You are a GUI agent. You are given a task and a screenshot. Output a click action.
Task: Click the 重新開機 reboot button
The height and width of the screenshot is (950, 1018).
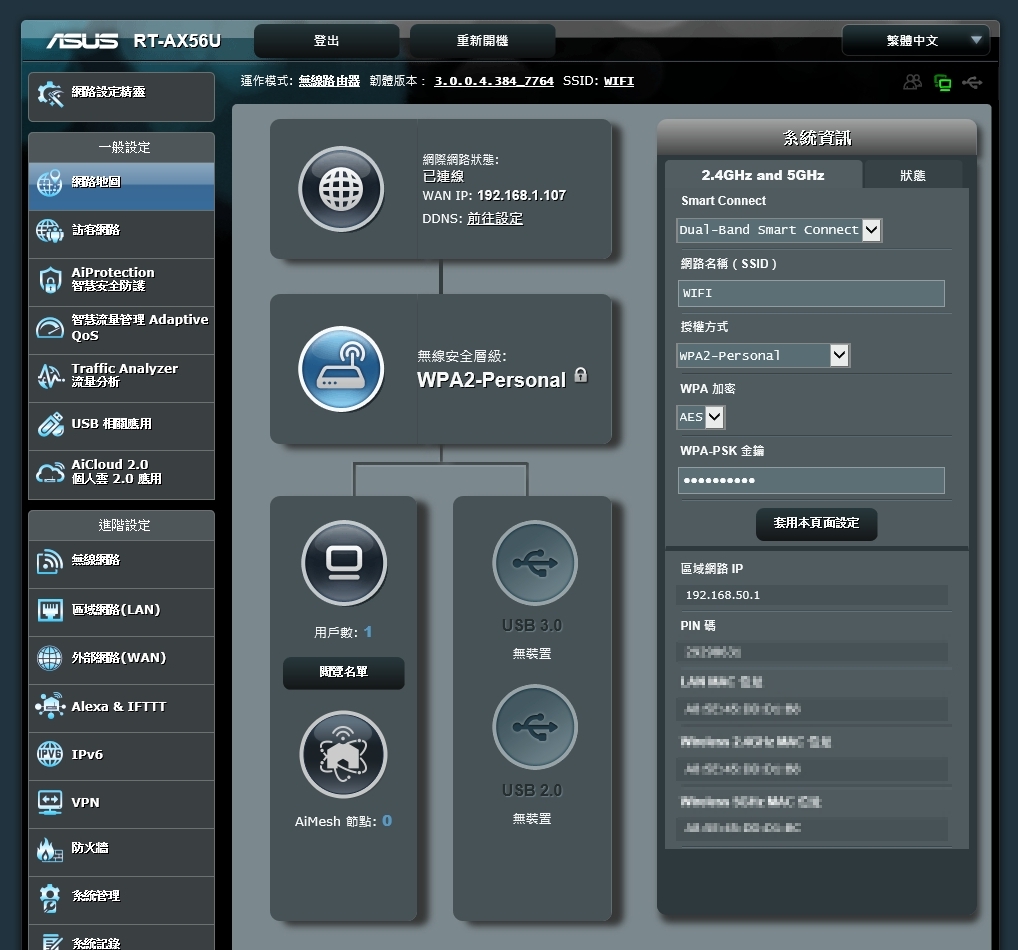[482, 40]
